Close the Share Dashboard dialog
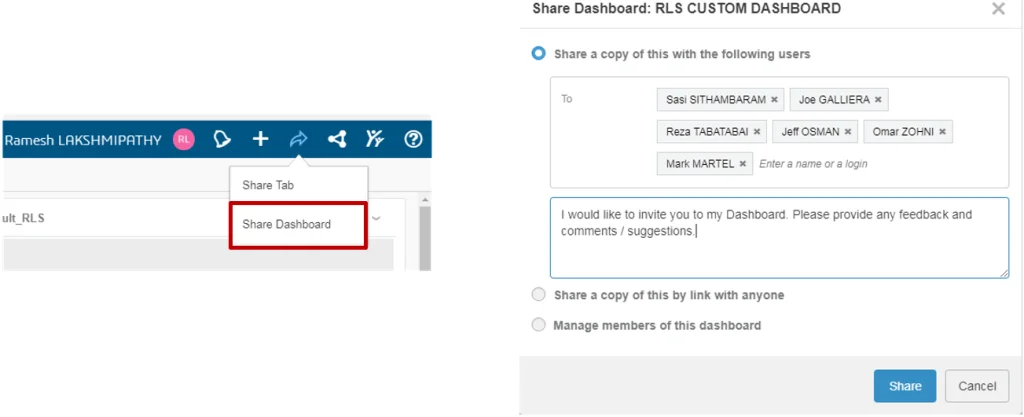The image size is (1024, 417). point(997,9)
